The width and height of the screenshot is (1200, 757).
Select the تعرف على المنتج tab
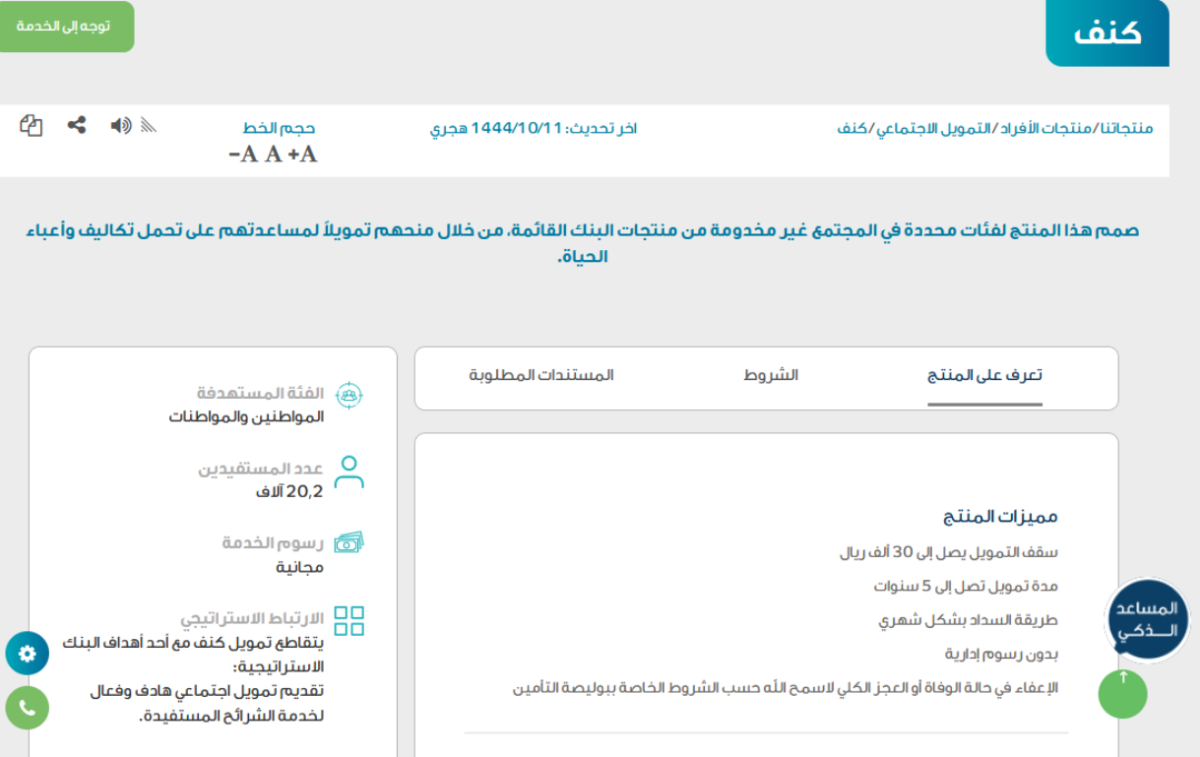click(x=984, y=376)
